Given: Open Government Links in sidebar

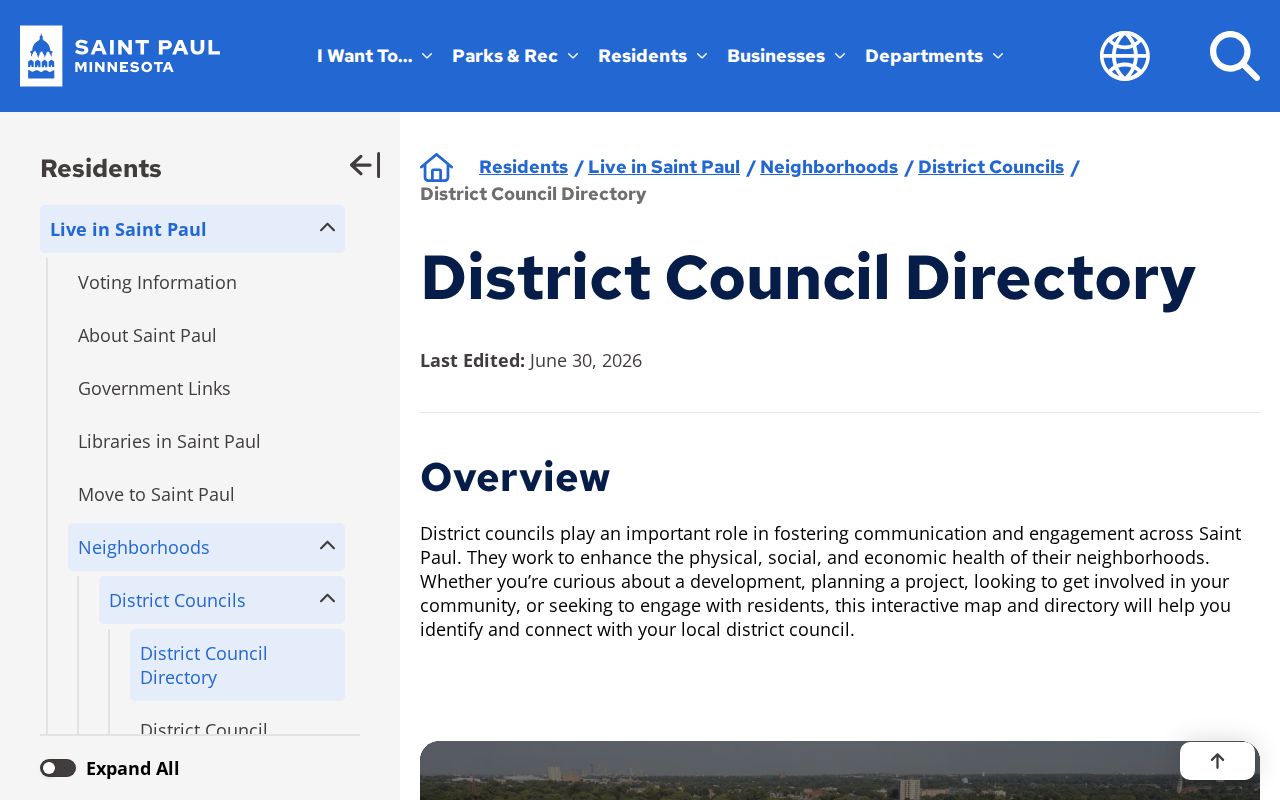Looking at the screenshot, I should tap(154, 388).
